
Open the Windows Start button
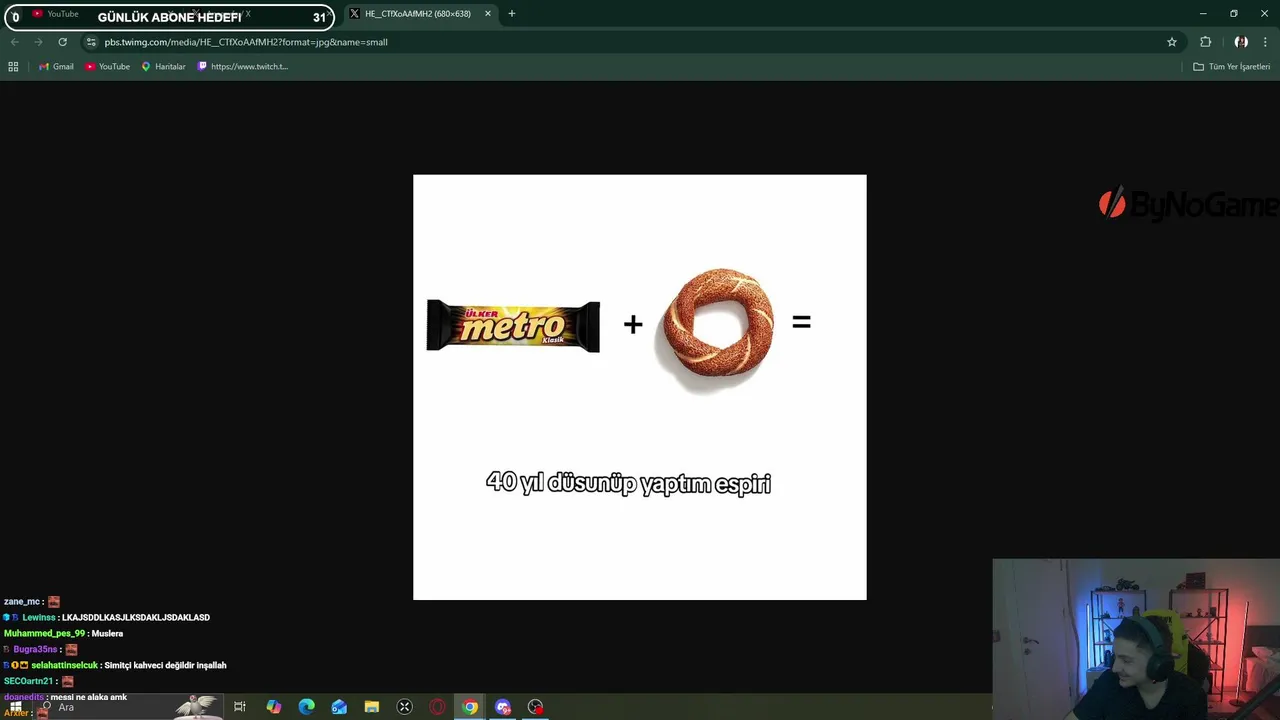tap(15, 707)
